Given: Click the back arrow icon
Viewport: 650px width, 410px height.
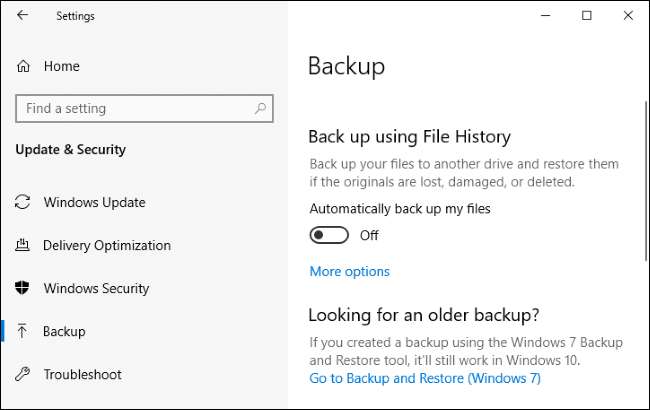Looking at the screenshot, I should pyautogui.click(x=23, y=15).
